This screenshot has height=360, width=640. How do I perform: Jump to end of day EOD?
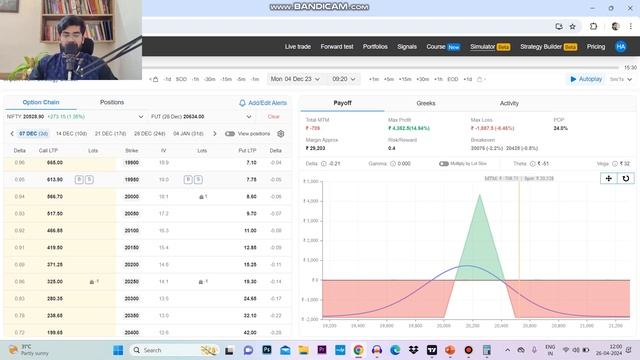pyautogui.click(x=453, y=79)
